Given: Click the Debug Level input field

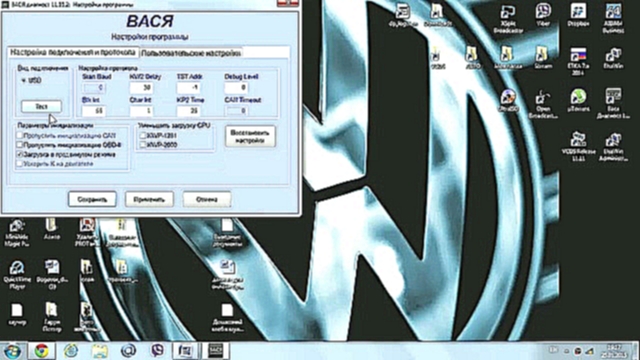Looking at the screenshot, I should coord(236,87).
